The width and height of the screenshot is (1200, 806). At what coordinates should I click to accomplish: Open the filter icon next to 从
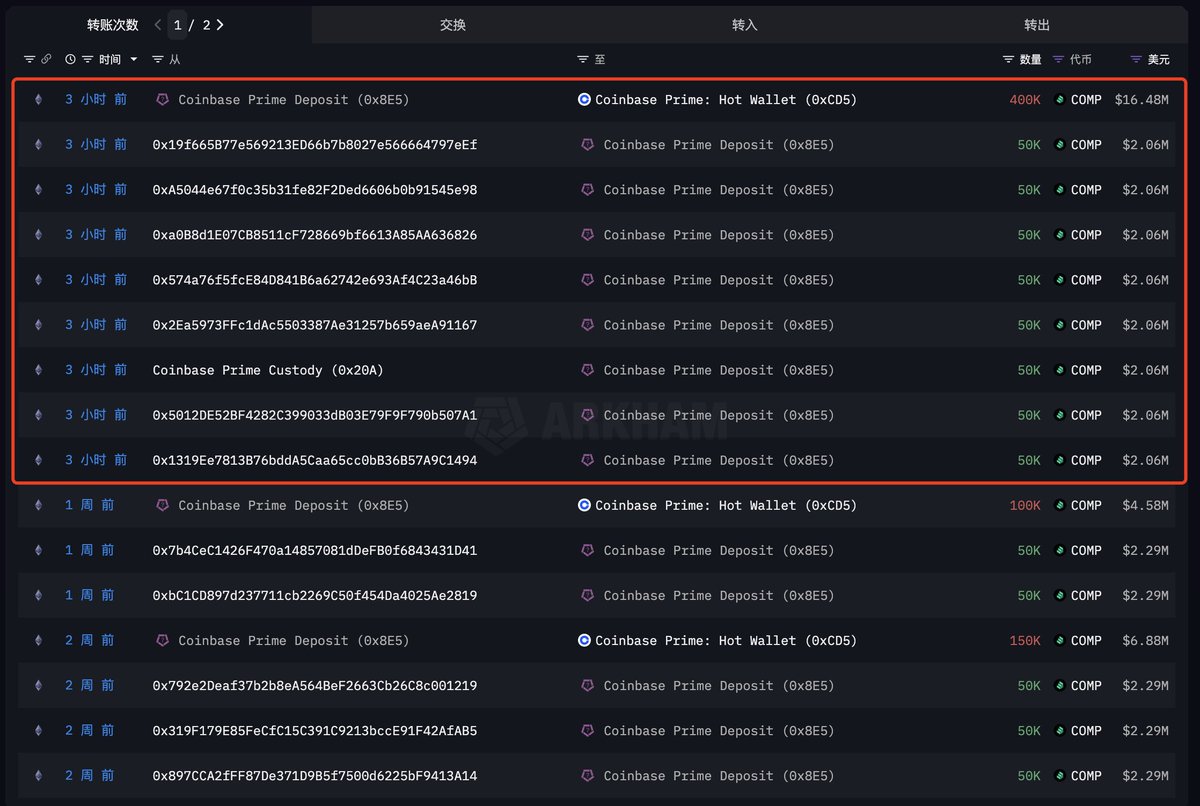(x=158, y=60)
